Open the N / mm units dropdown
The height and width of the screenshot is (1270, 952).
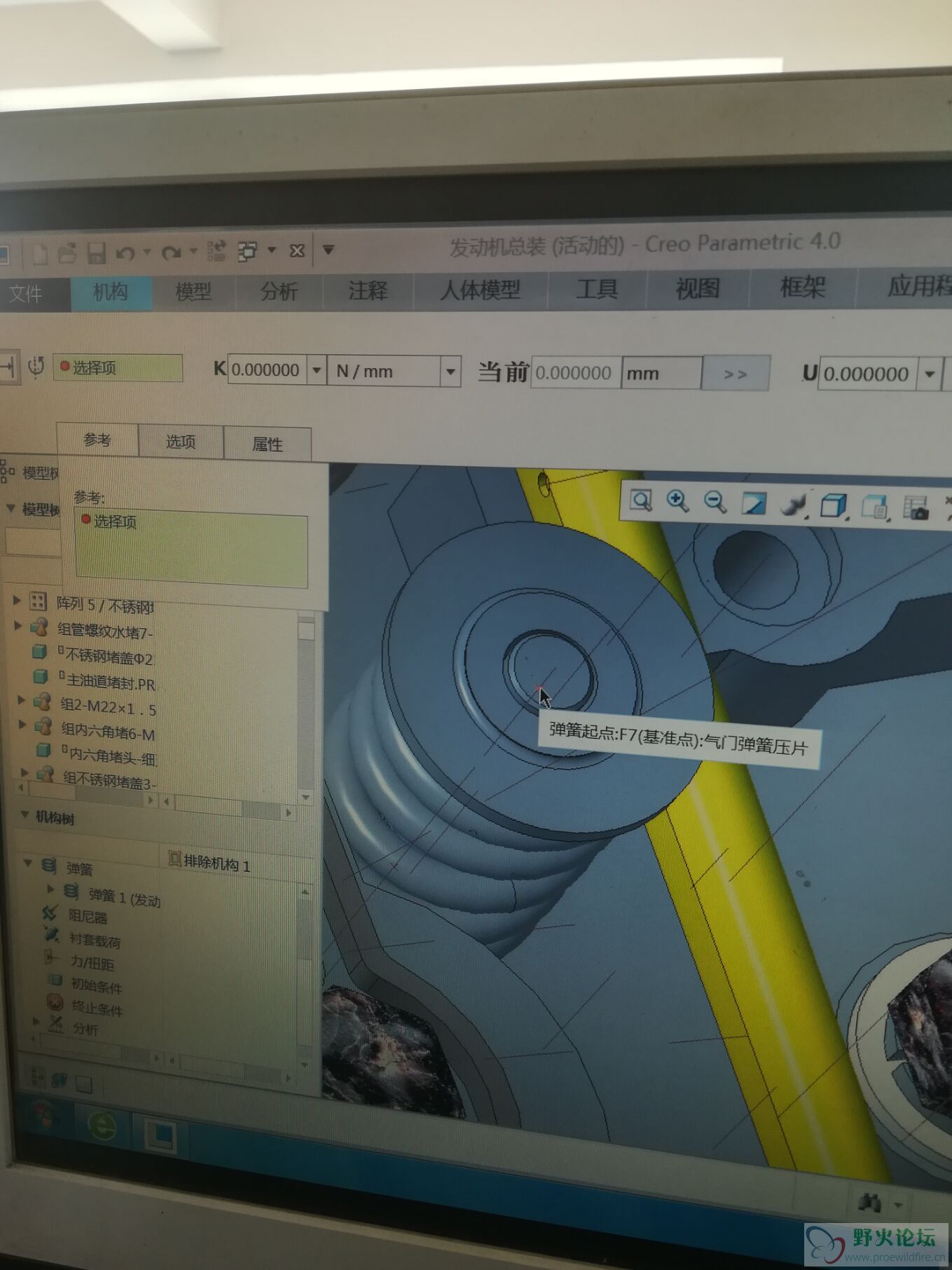(x=451, y=371)
